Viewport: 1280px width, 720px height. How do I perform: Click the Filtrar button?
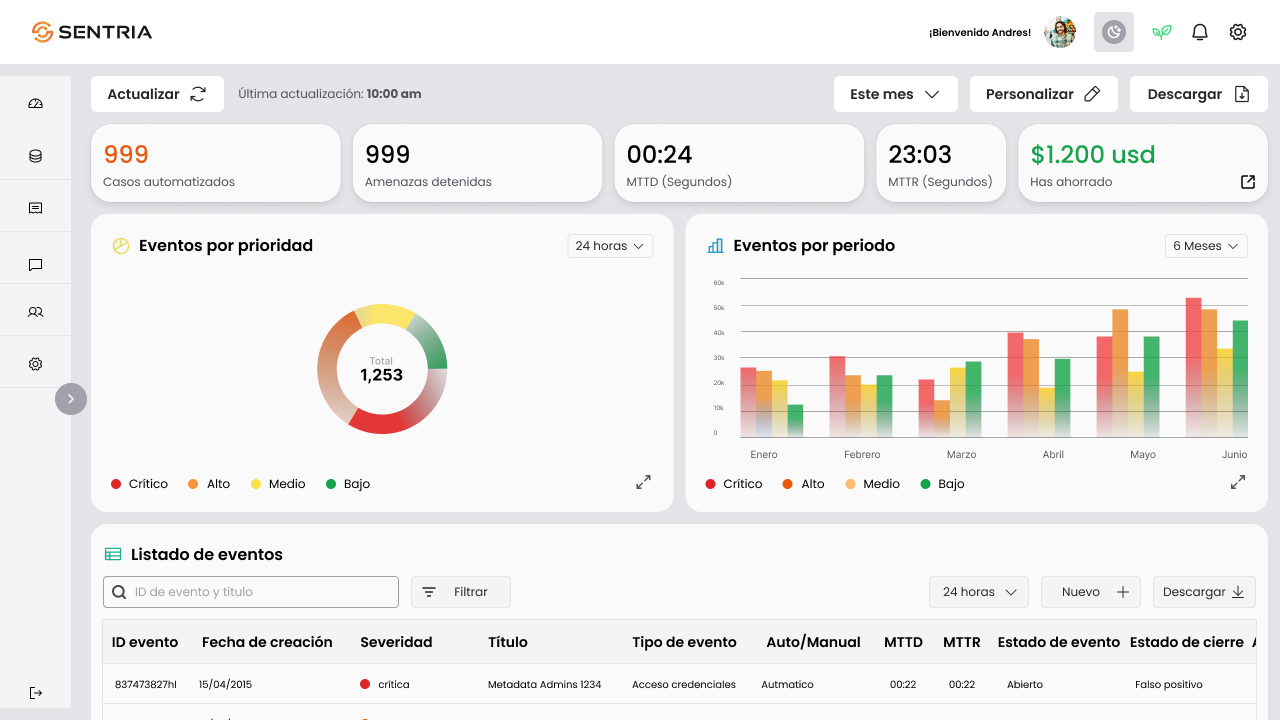coord(461,592)
